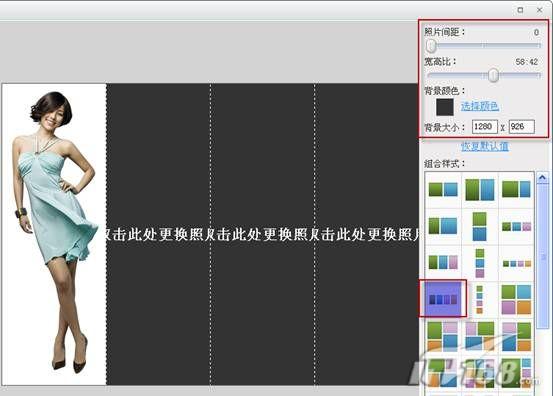Click the woman photo in first slot

(x=54, y=234)
